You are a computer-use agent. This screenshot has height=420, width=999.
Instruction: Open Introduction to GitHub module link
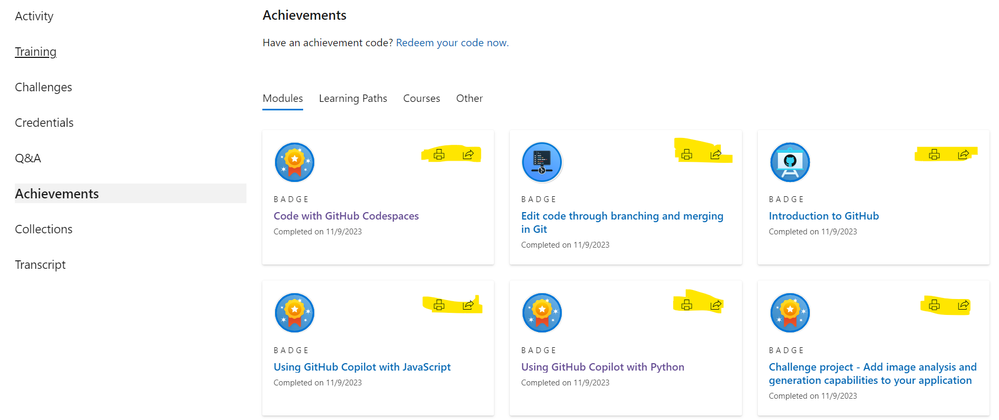point(824,216)
